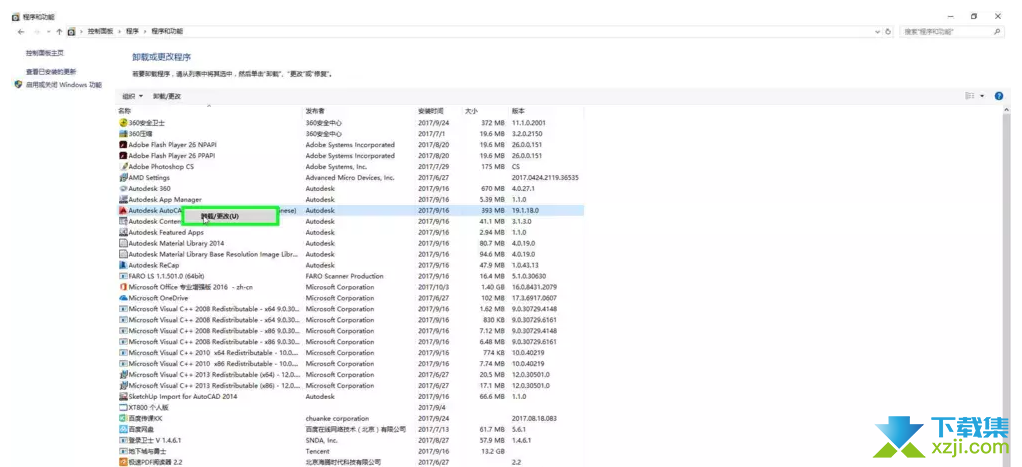Choose 卸载/更改(U) in the context menu
Viewport: 1022px width, 467px height.
point(230,216)
